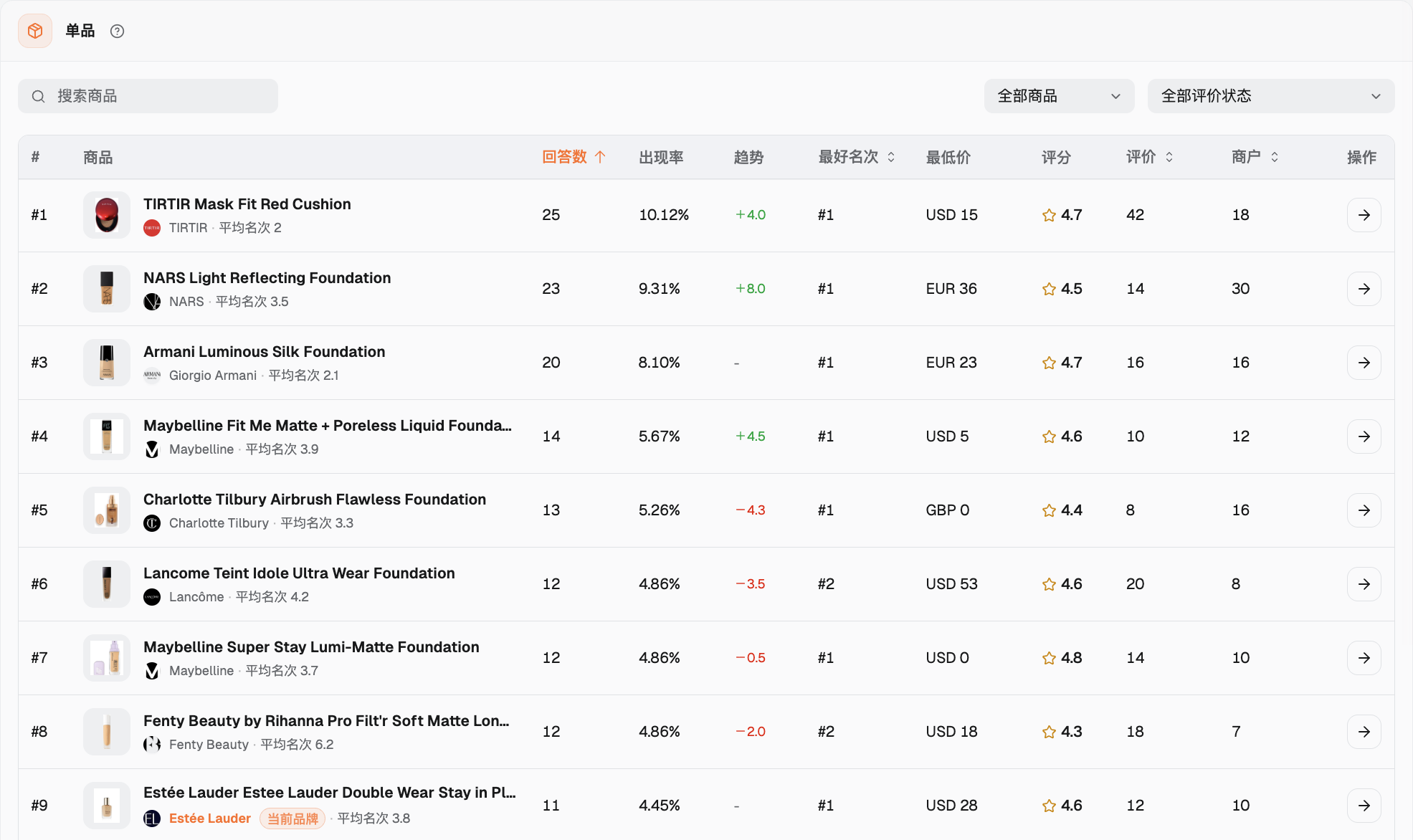Open the Lancome Teint Idole row arrow
Image resolution: width=1413 pixels, height=840 pixels.
pos(1364,584)
